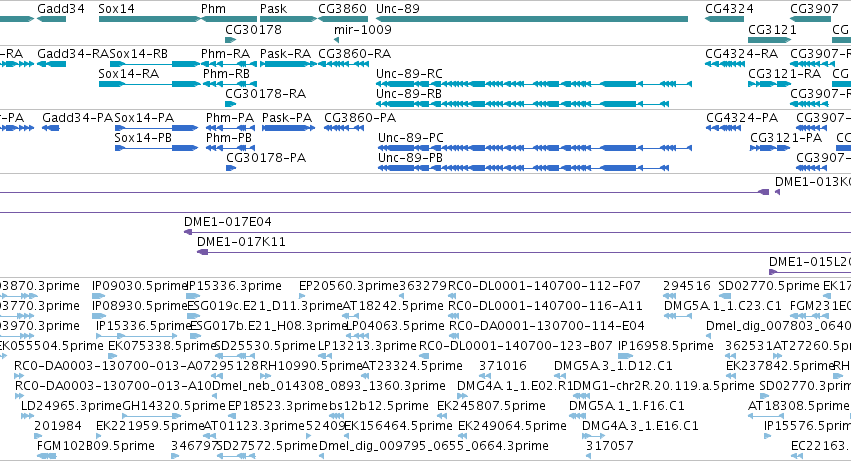
Task: Select transcript CG4324-RA
Action: coord(741,53)
